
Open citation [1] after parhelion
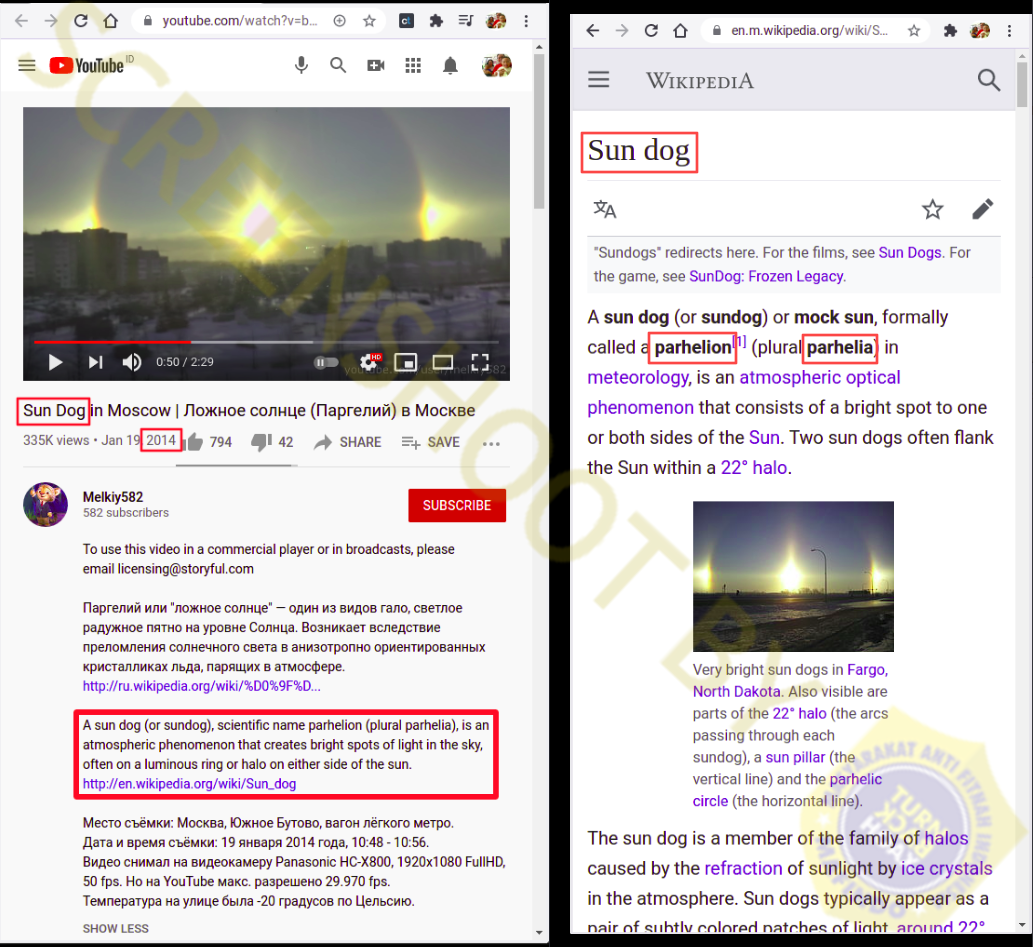tap(740, 341)
